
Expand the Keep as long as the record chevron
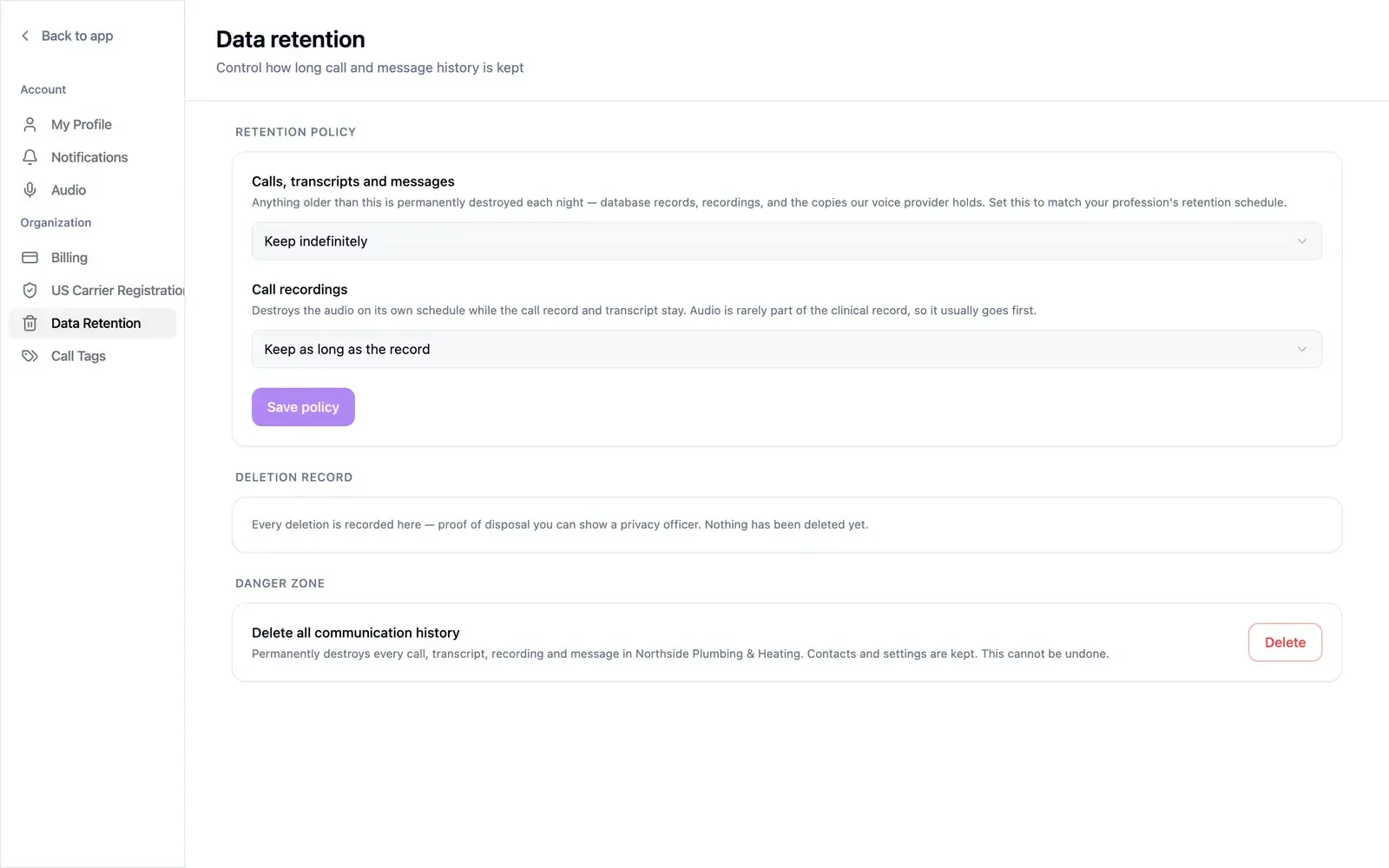[1301, 349]
